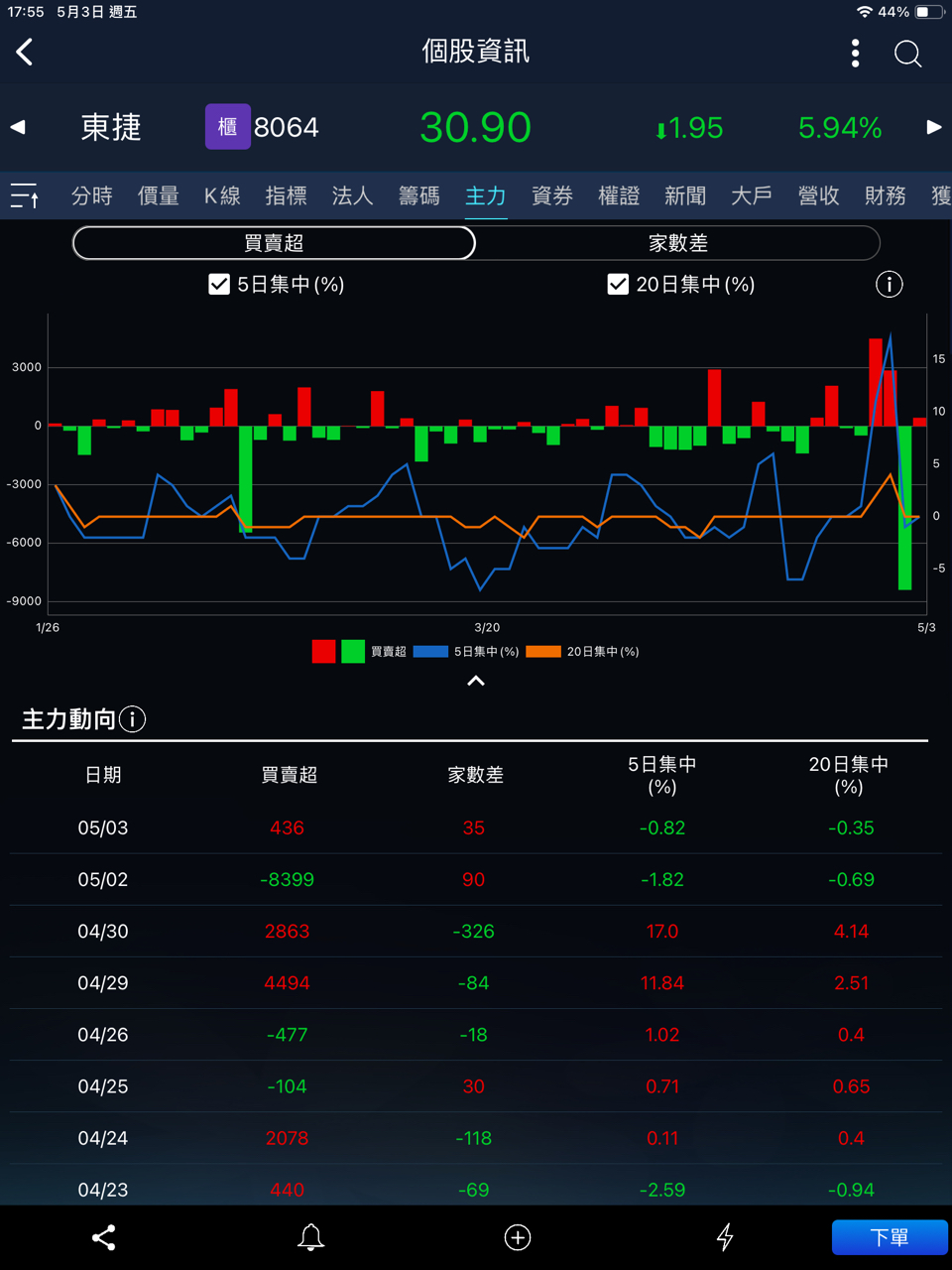This screenshot has width=952, height=1270.
Task: Open price alert bell icon
Action: 310,1237
